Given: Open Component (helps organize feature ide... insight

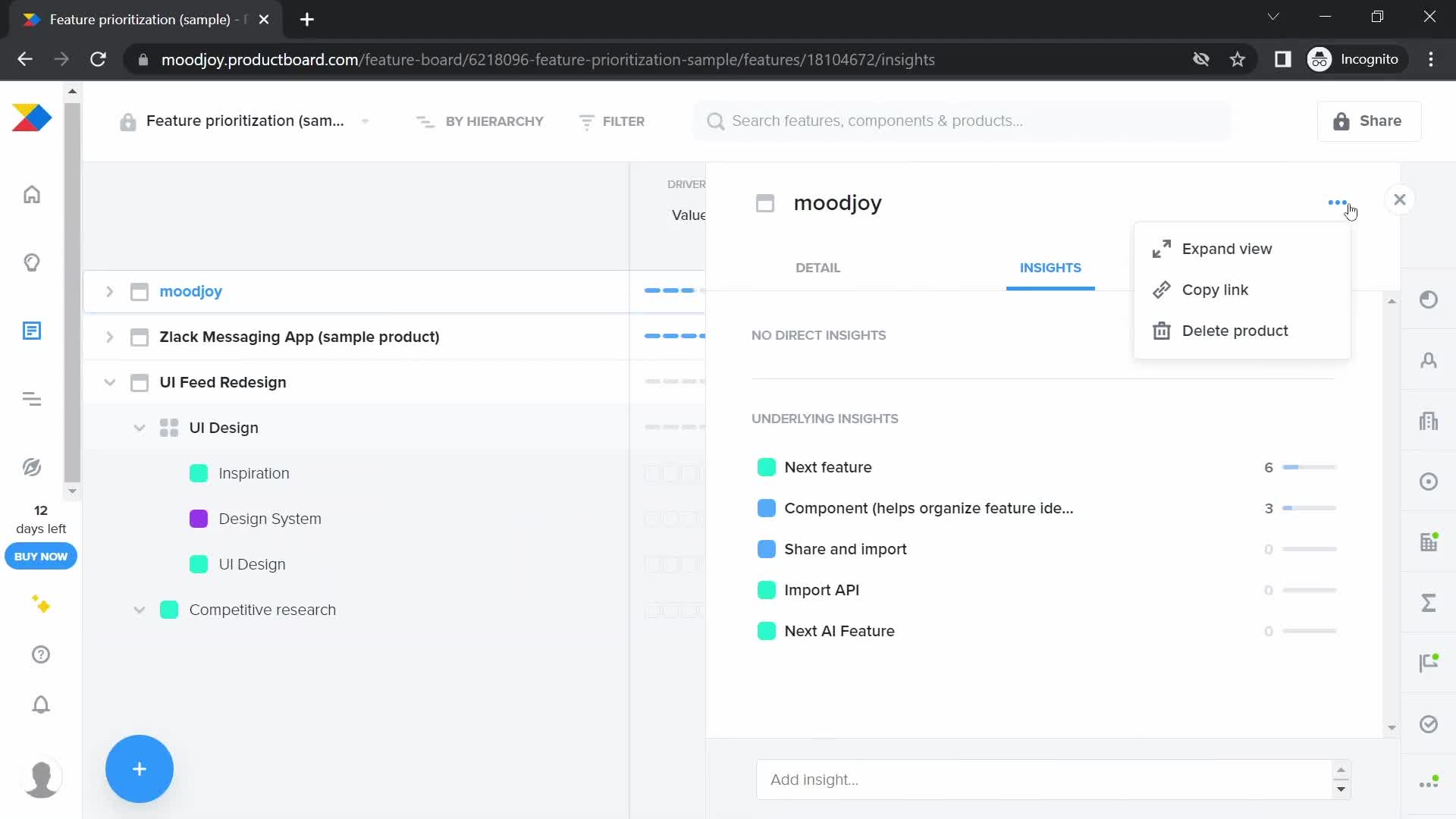Looking at the screenshot, I should 929,508.
